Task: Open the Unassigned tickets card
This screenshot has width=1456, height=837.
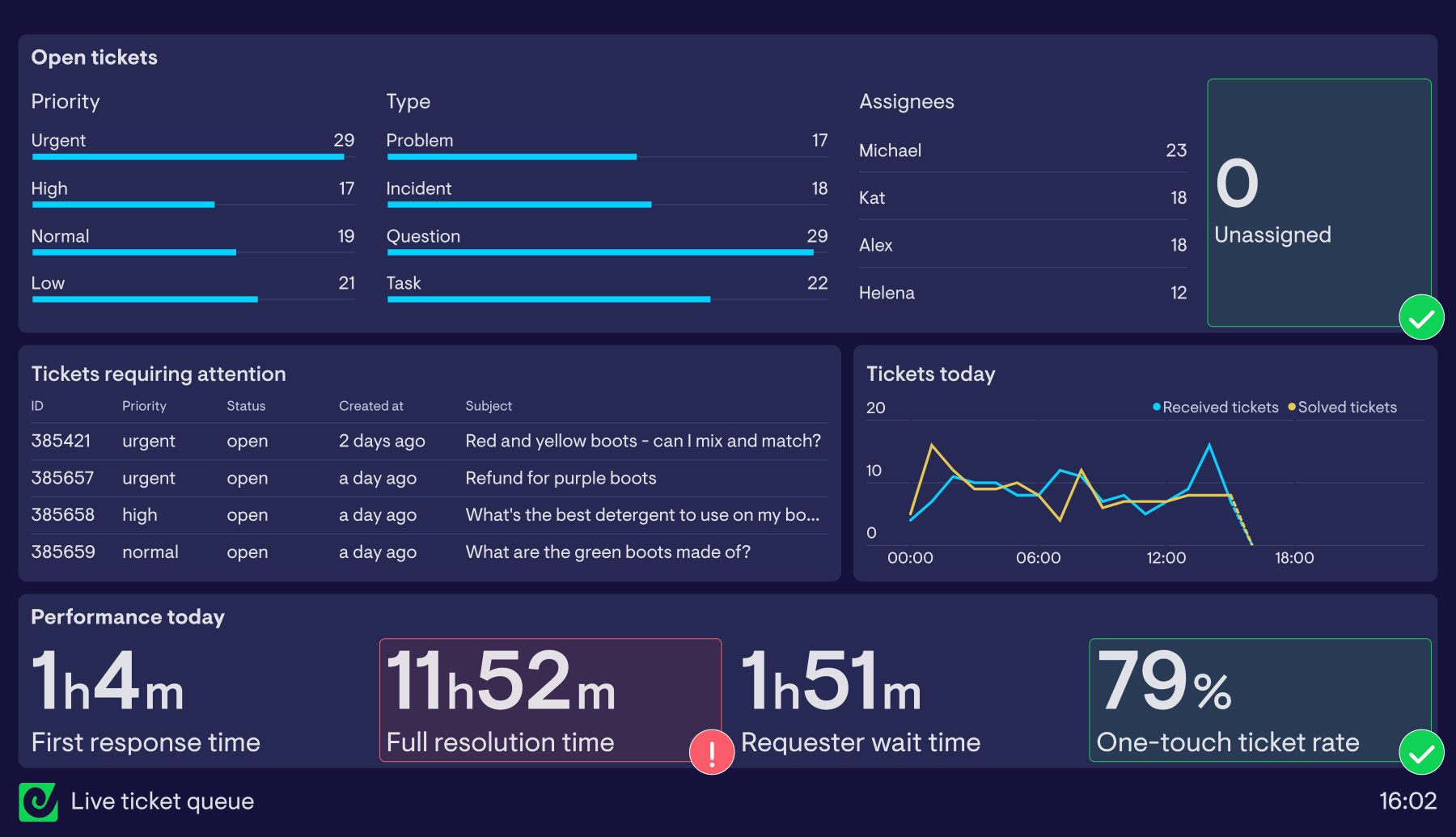Action: 1318,203
